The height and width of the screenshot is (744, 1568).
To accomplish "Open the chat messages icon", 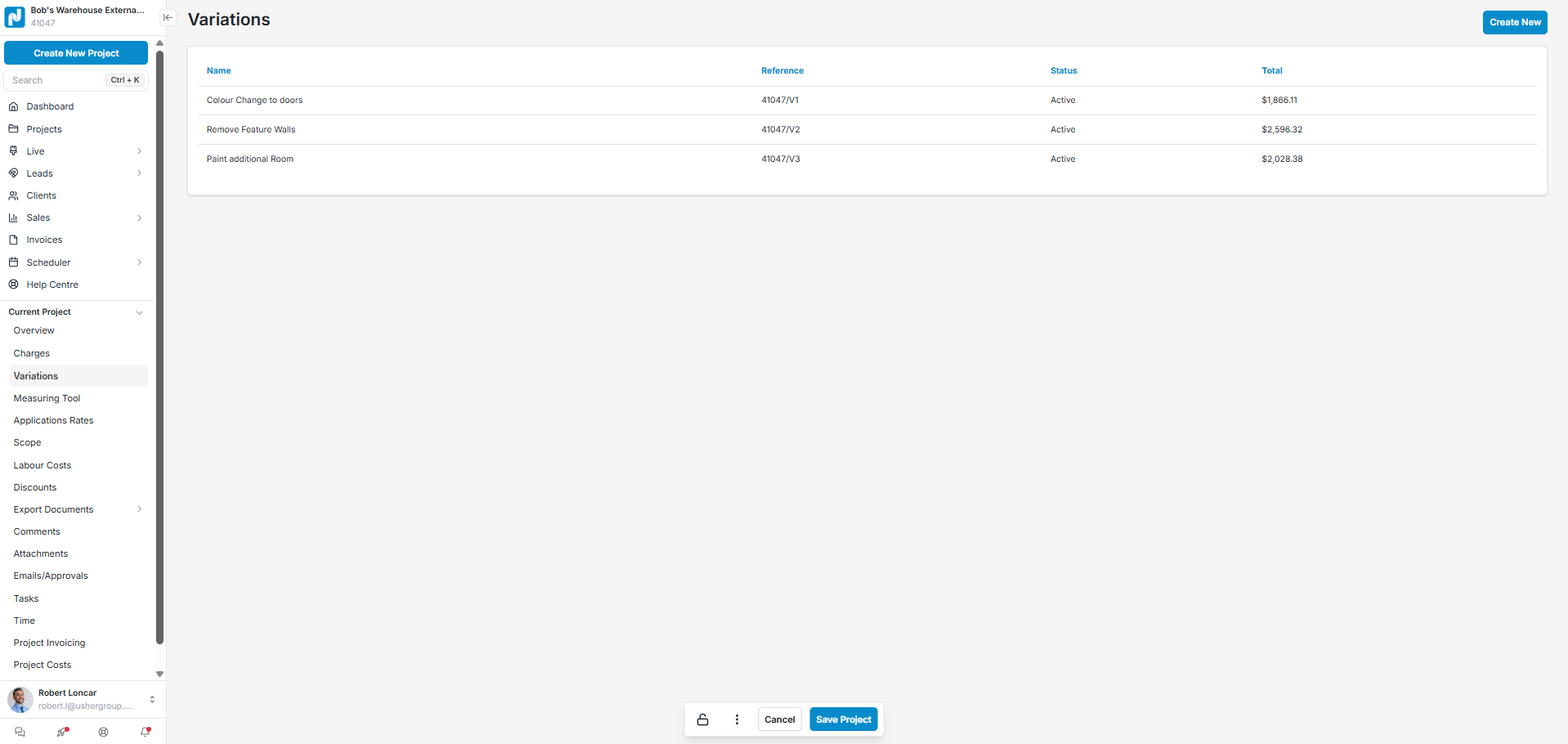I will (20, 732).
